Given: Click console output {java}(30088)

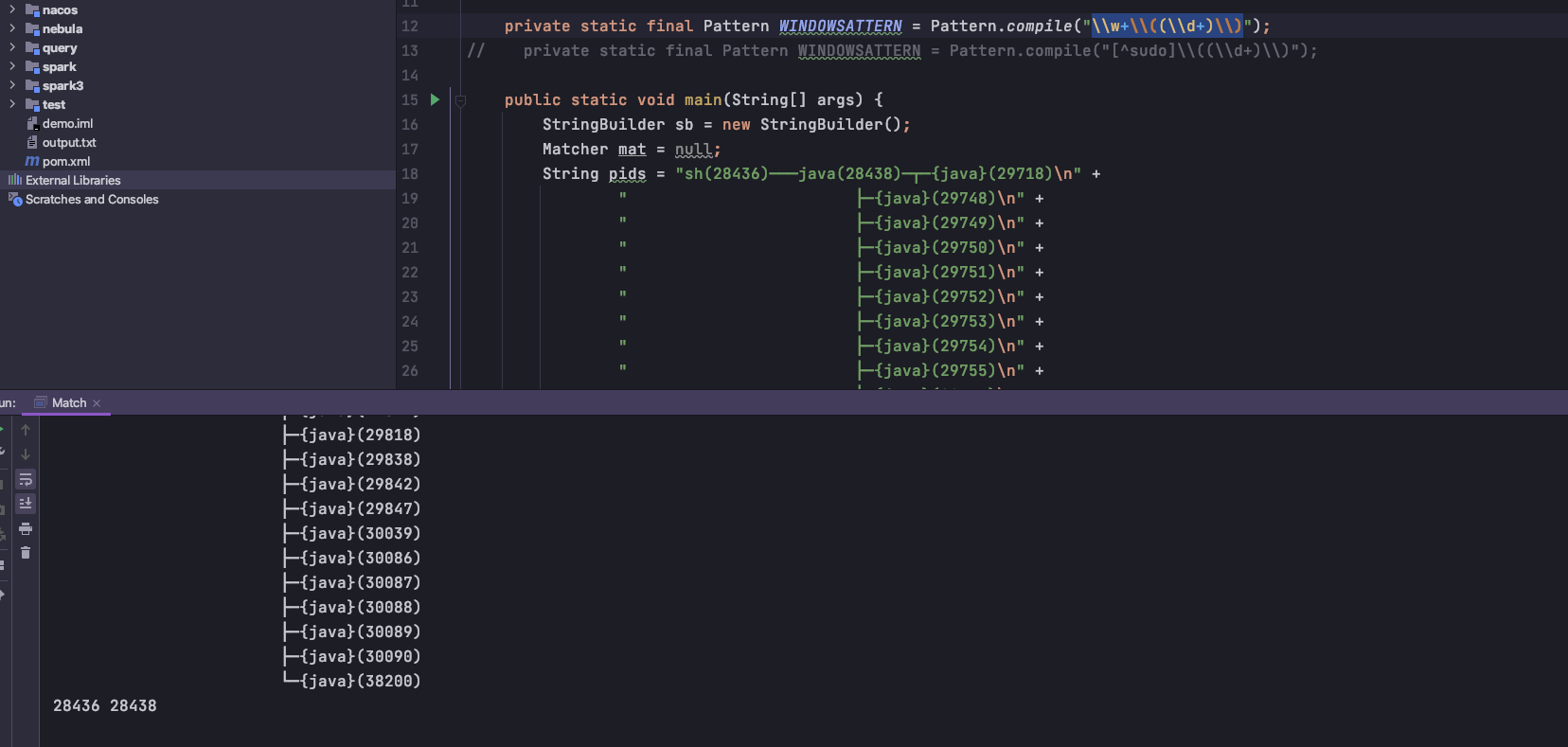Looking at the screenshot, I should (x=360, y=608).
